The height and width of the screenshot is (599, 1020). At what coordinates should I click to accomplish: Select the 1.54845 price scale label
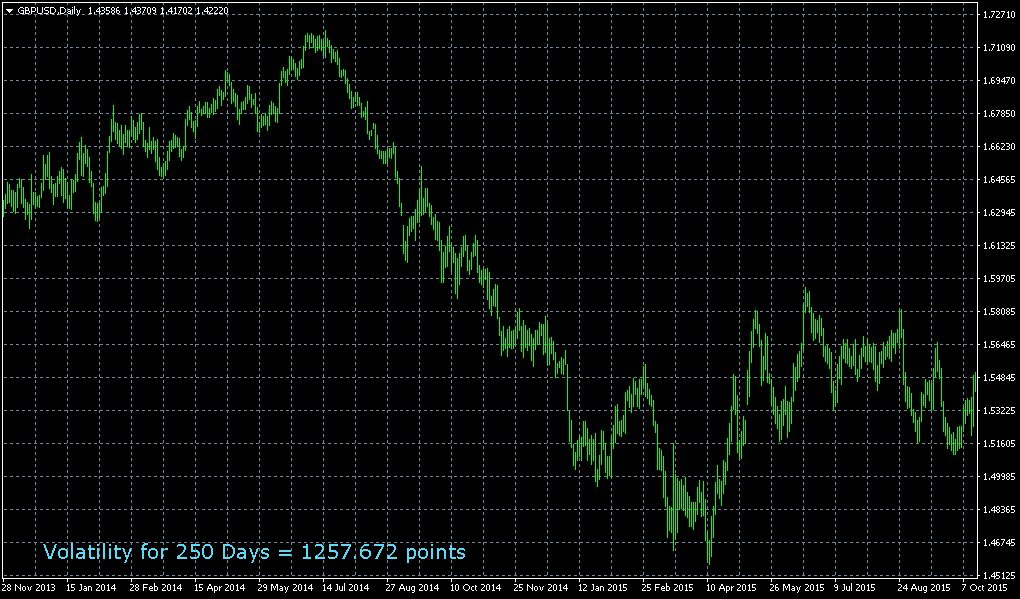(x=1000, y=377)
